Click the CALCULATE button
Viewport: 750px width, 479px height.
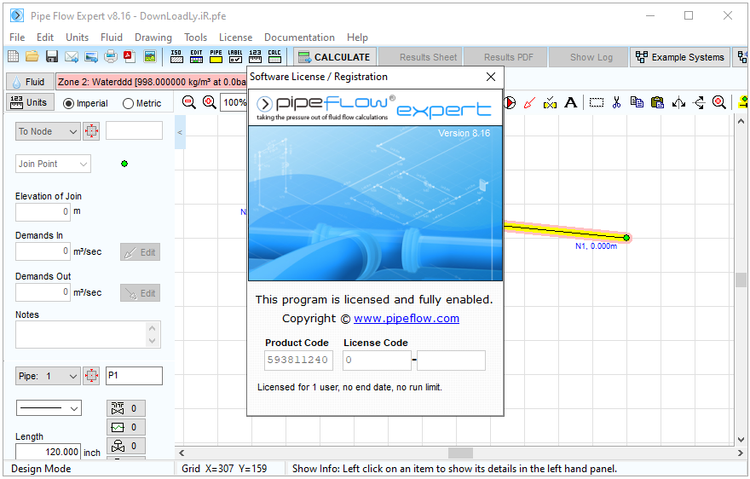pos(335,57)
